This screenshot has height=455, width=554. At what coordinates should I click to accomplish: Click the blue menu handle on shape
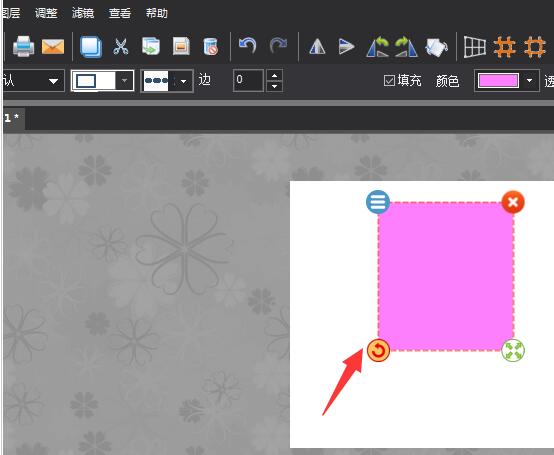coord(378,202)
